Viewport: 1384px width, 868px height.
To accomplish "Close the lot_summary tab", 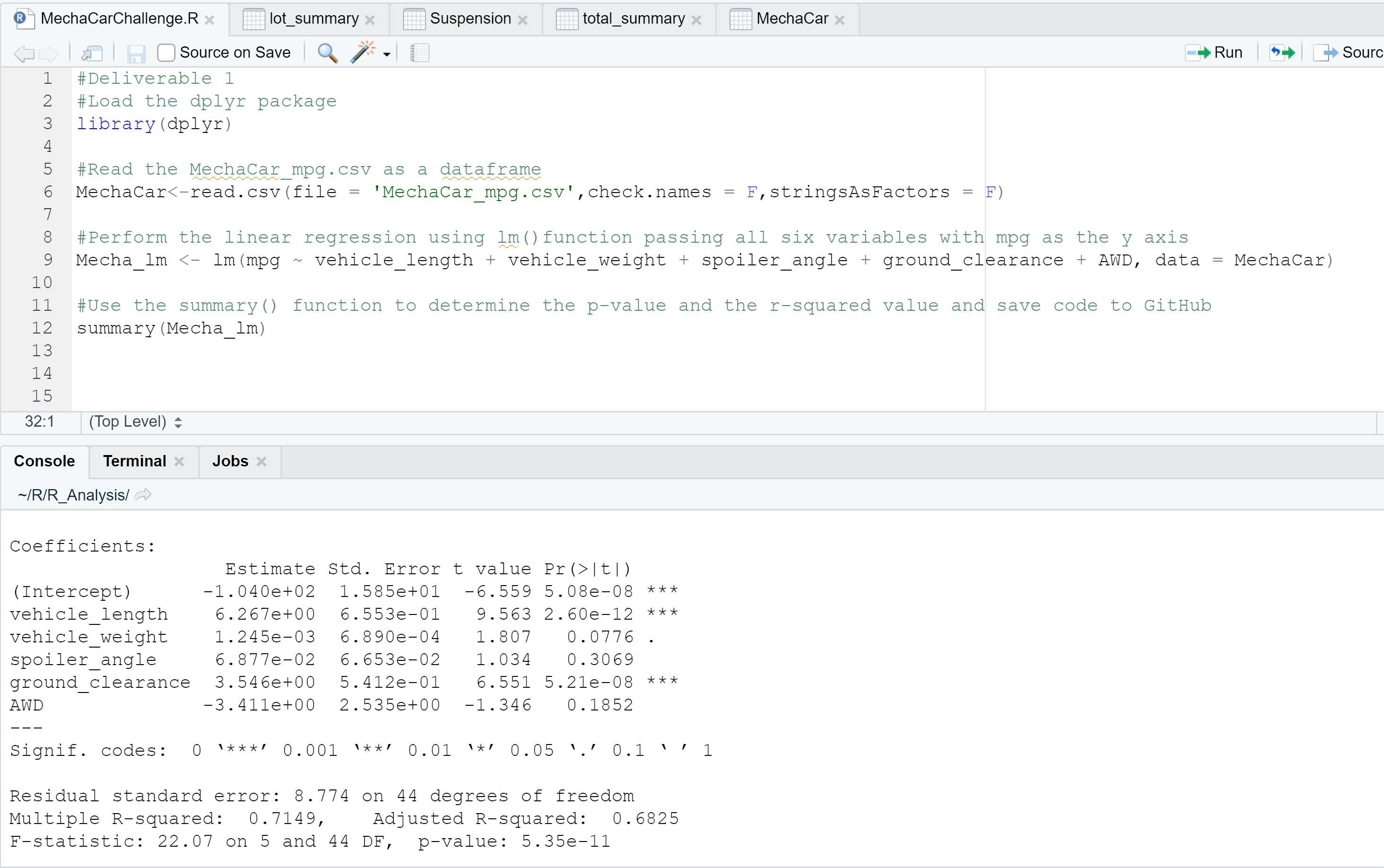I will click(x=370, y=20).
